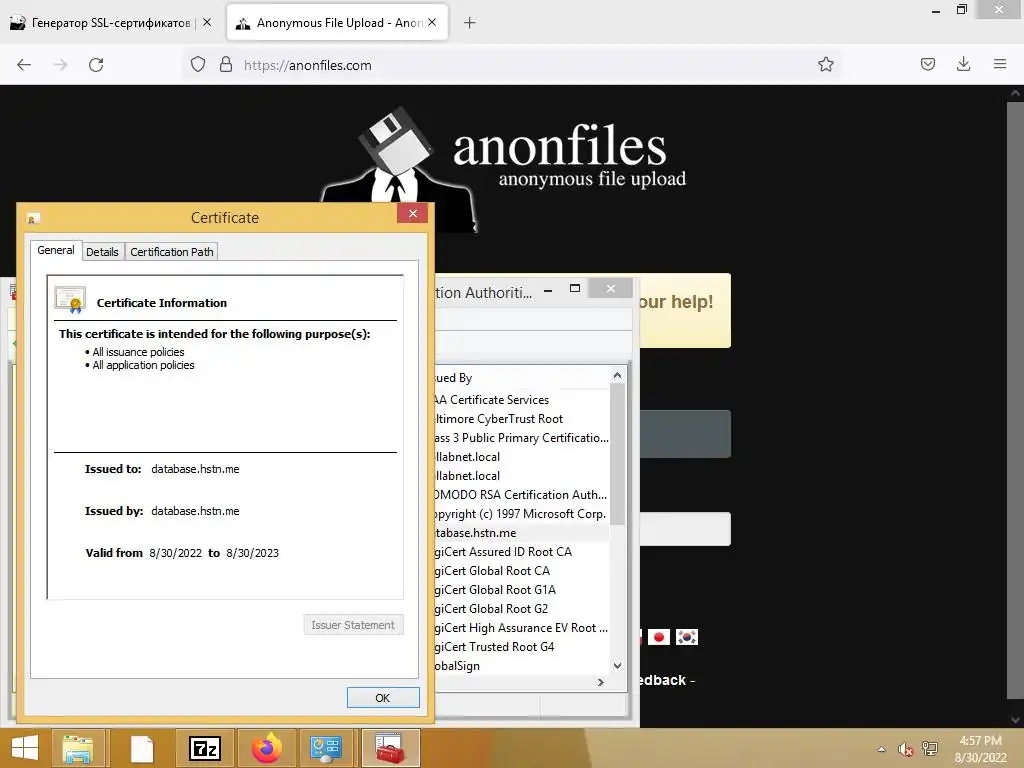Switch to the Генератор SSL-сертификатов tab

click(111, 23)
